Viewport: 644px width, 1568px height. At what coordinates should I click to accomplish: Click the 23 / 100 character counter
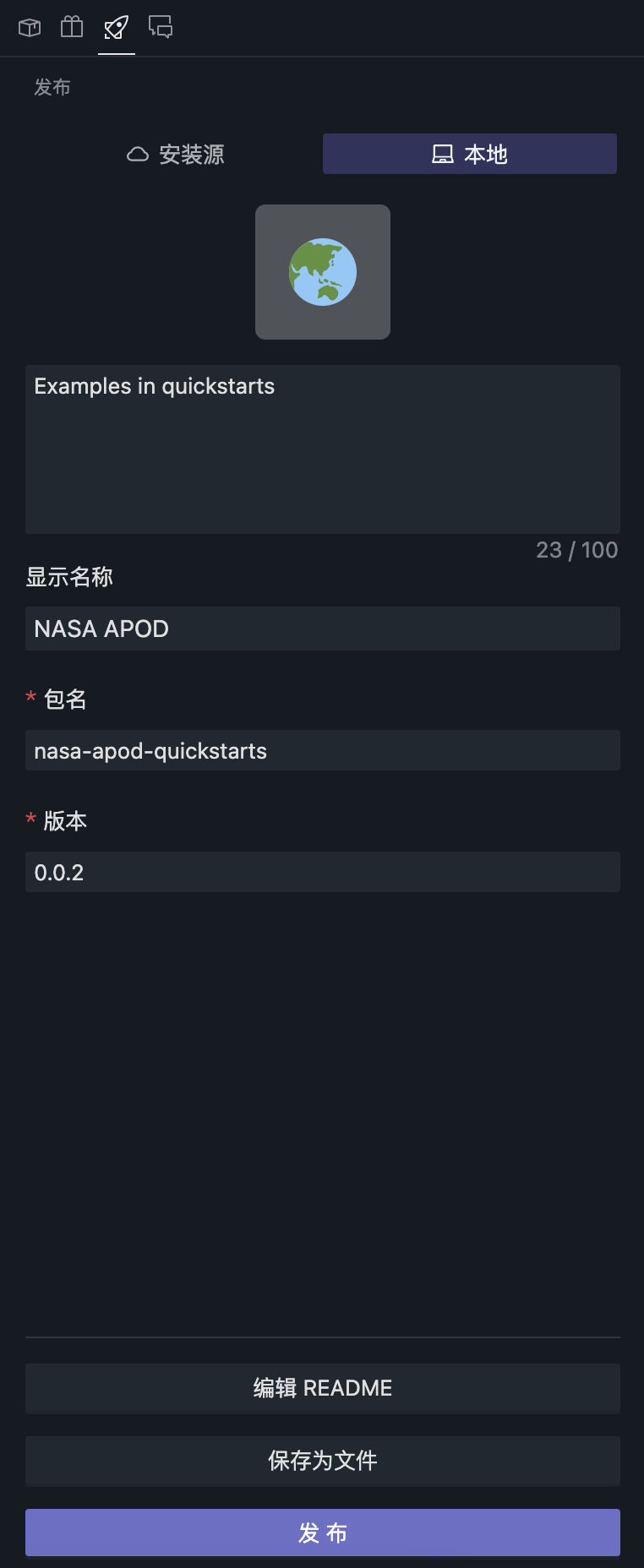pyautogui.click(x=576, y=550)
